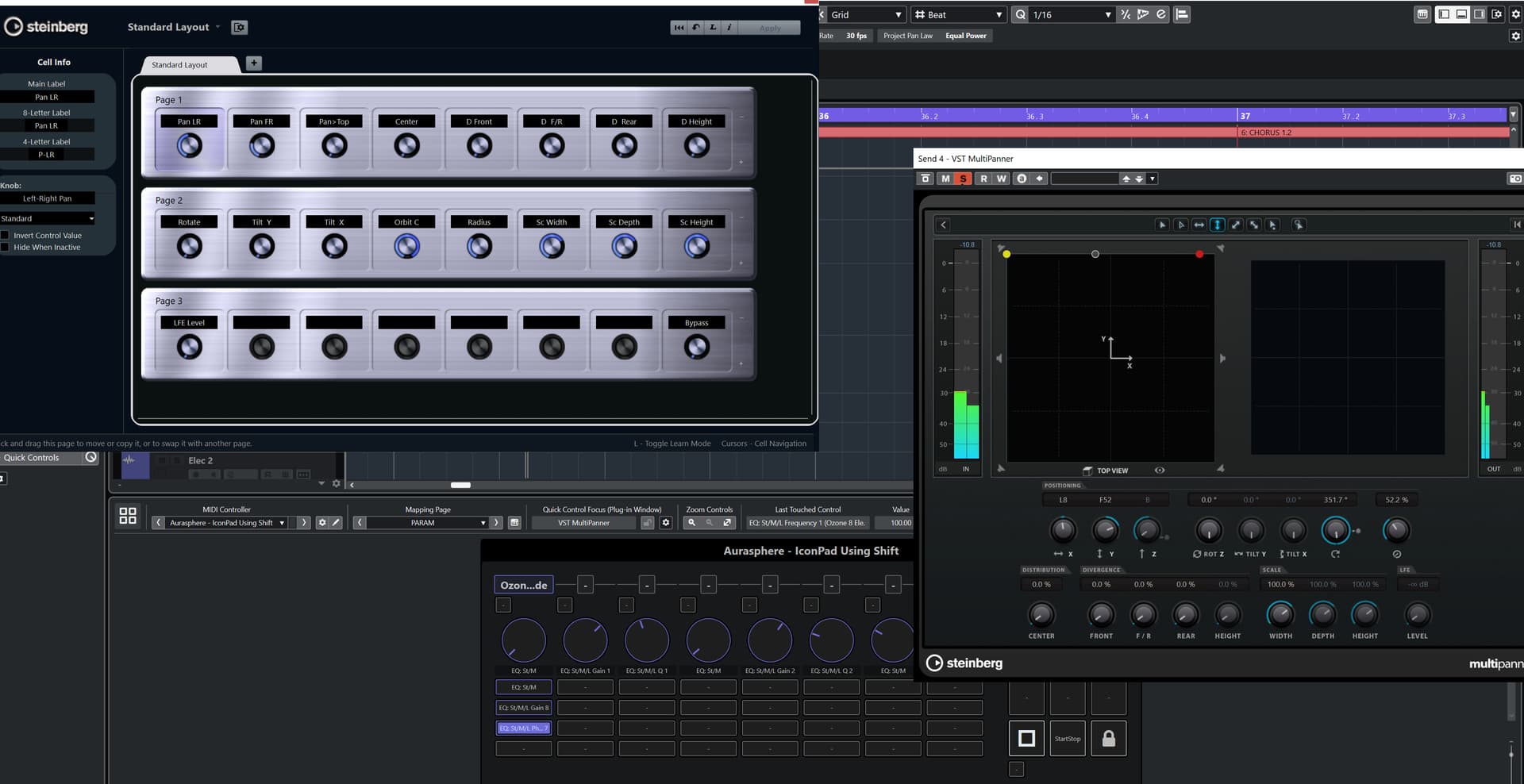Zoom in with the magnifier in Zoom Controls
Viewport: 1524px width, 784px height.
(x=692, y=523)
